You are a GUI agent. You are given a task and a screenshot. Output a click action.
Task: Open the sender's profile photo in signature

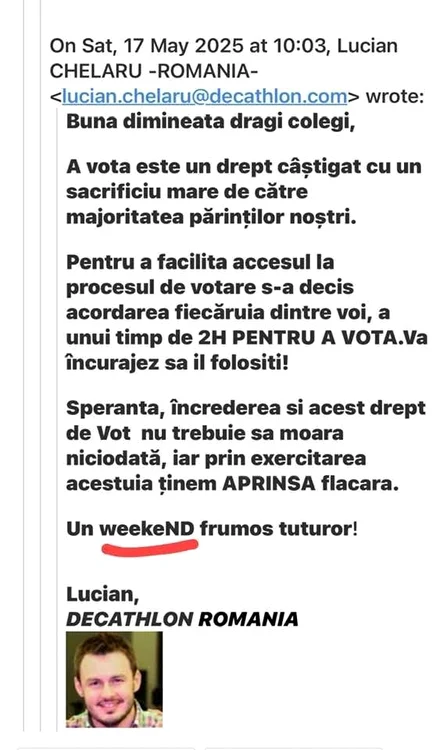pyautogui.click(x=114, y=680)
